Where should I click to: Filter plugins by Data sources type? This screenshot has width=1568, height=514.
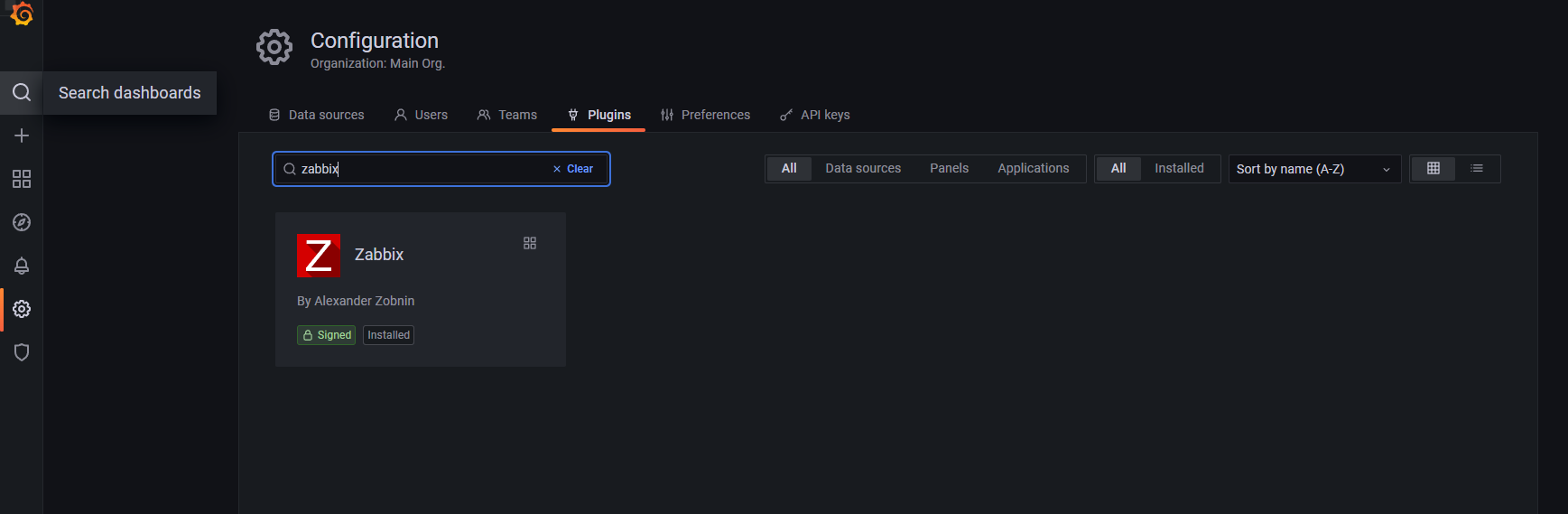click(x=863, y=169)
